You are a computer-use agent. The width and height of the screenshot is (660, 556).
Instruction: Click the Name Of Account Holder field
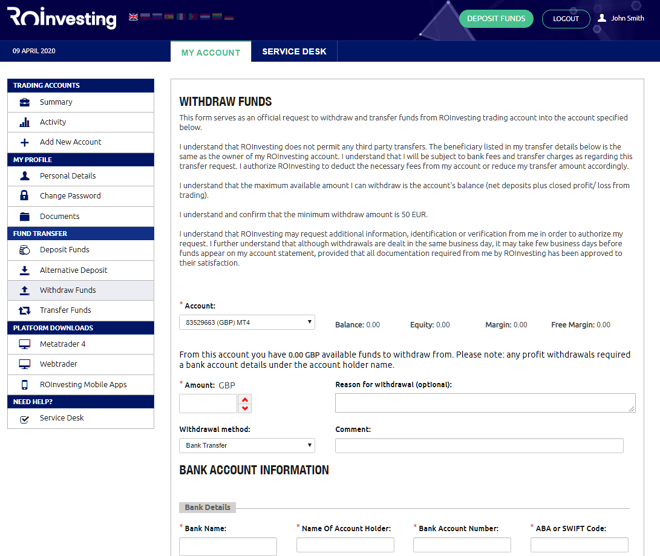[x=345, y=545]
